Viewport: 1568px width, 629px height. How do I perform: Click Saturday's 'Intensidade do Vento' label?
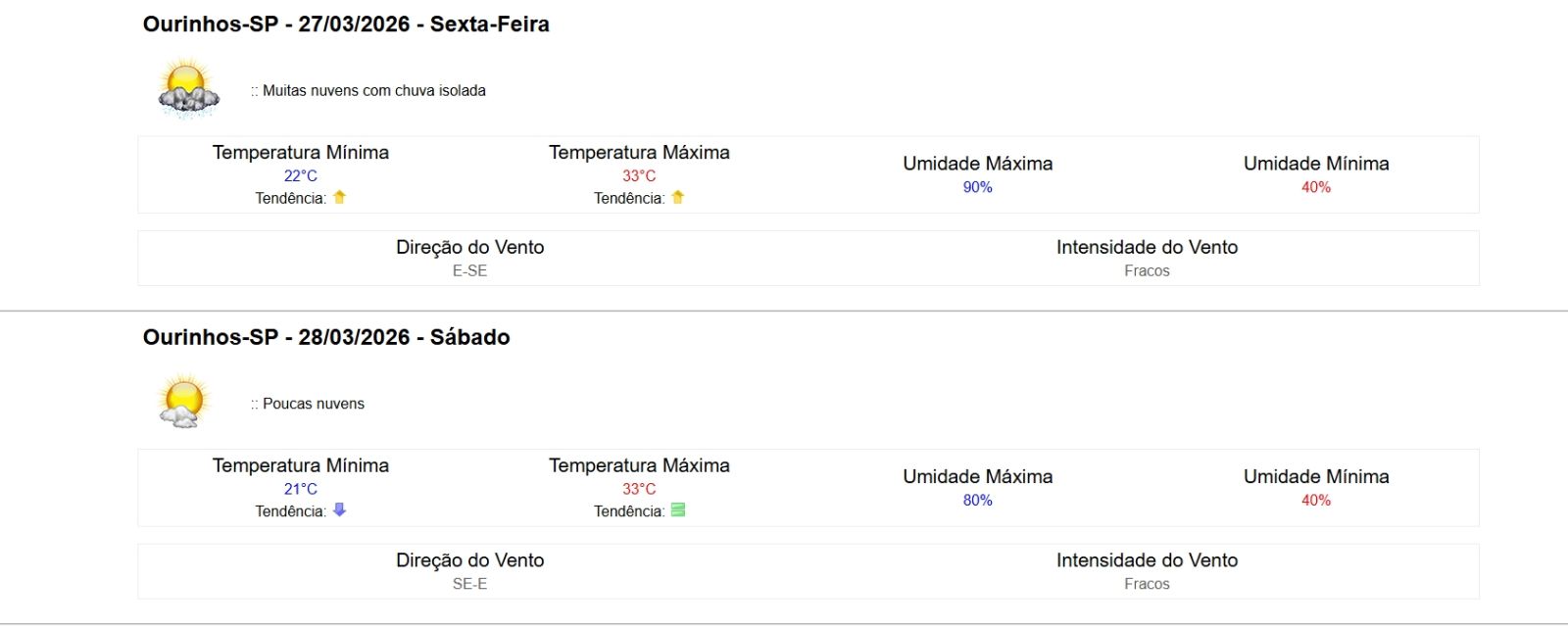(1147, 560)
